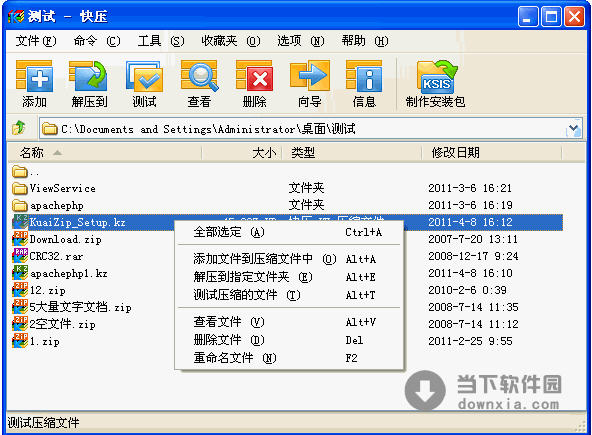Select the folder name ViewService
The height and width of the screenshot is (435, 592).
62,188
